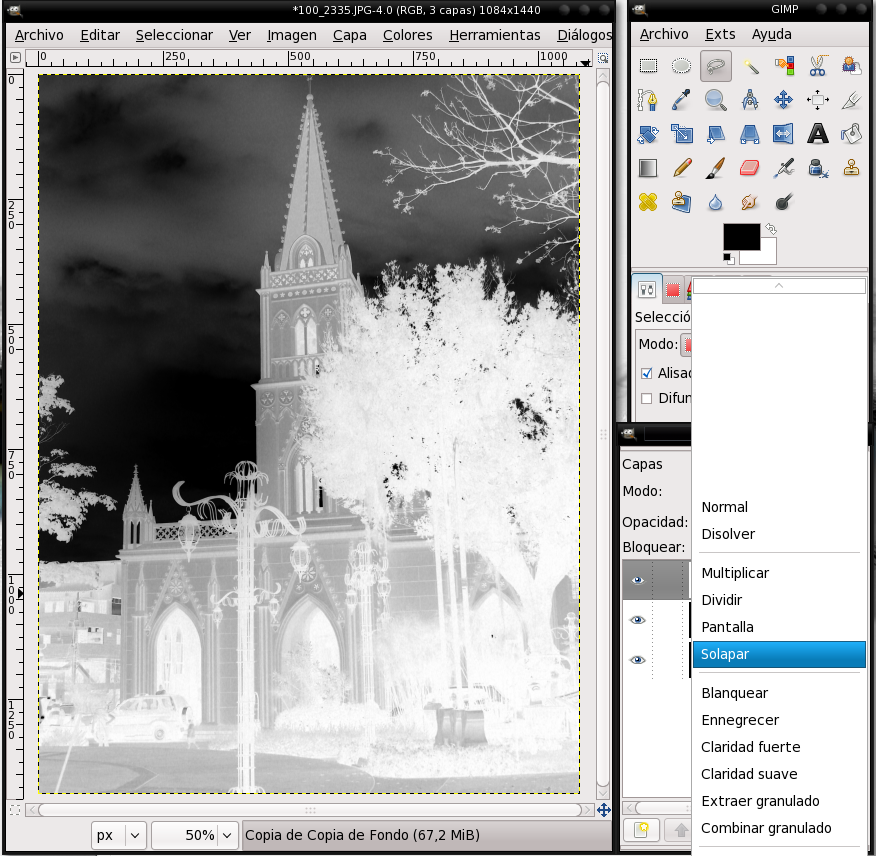Select the Paintbrush tool
The image size is (876, 856).
click(x=716, y=167)
